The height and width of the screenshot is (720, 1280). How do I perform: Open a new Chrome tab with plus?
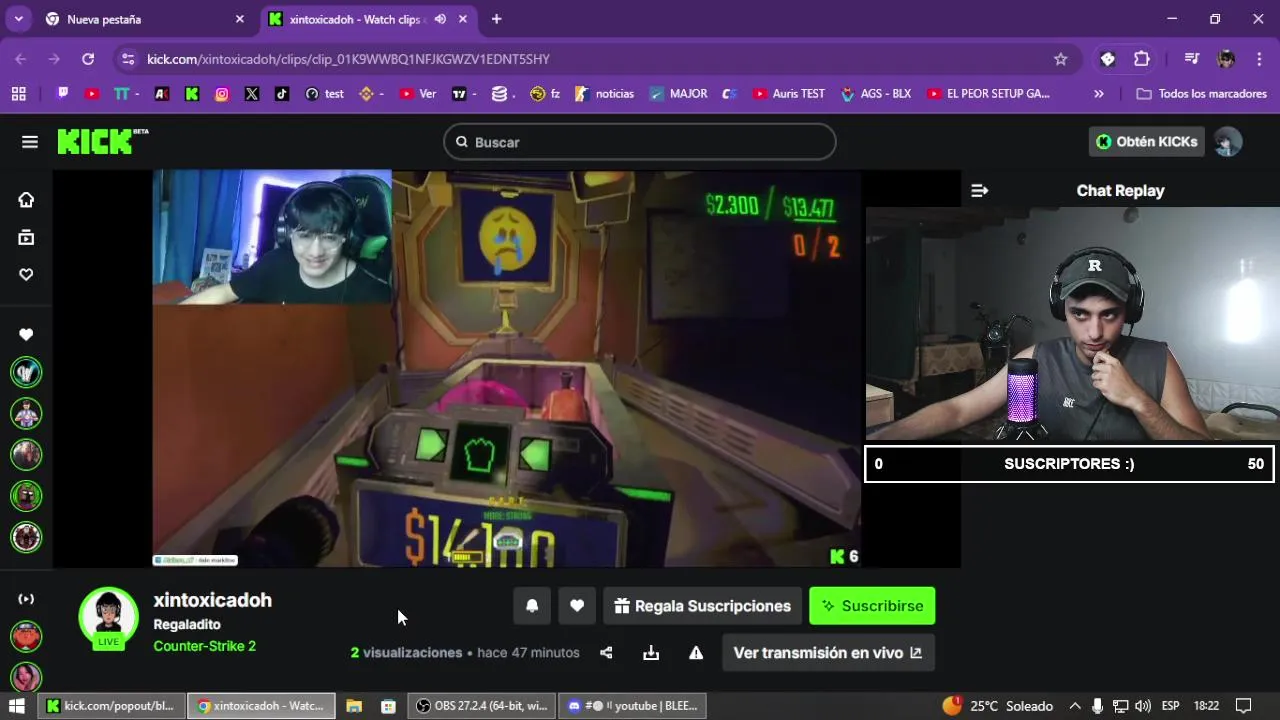[497, 19]
